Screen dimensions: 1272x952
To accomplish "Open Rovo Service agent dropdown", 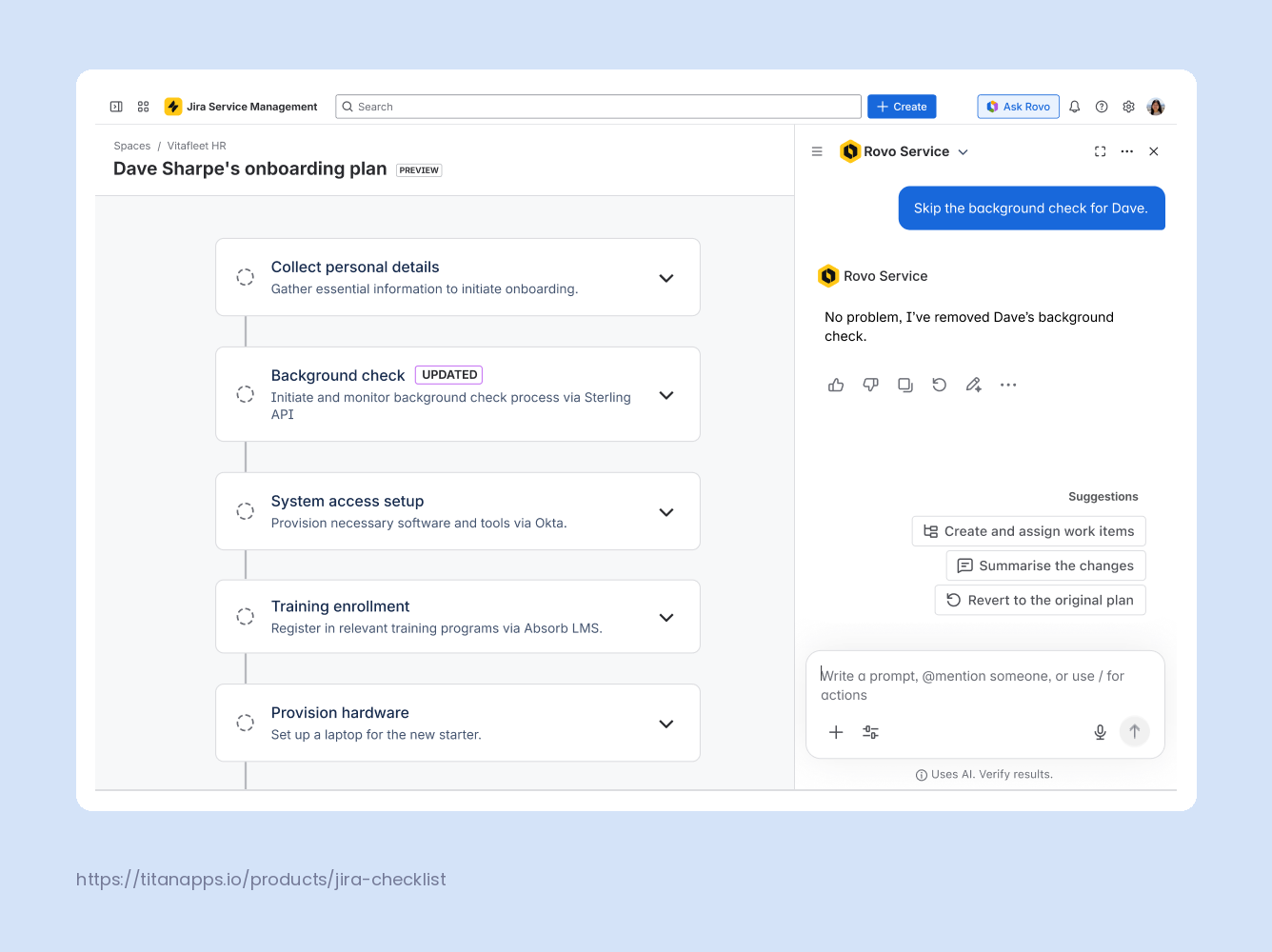I will [x=904, y=151].
